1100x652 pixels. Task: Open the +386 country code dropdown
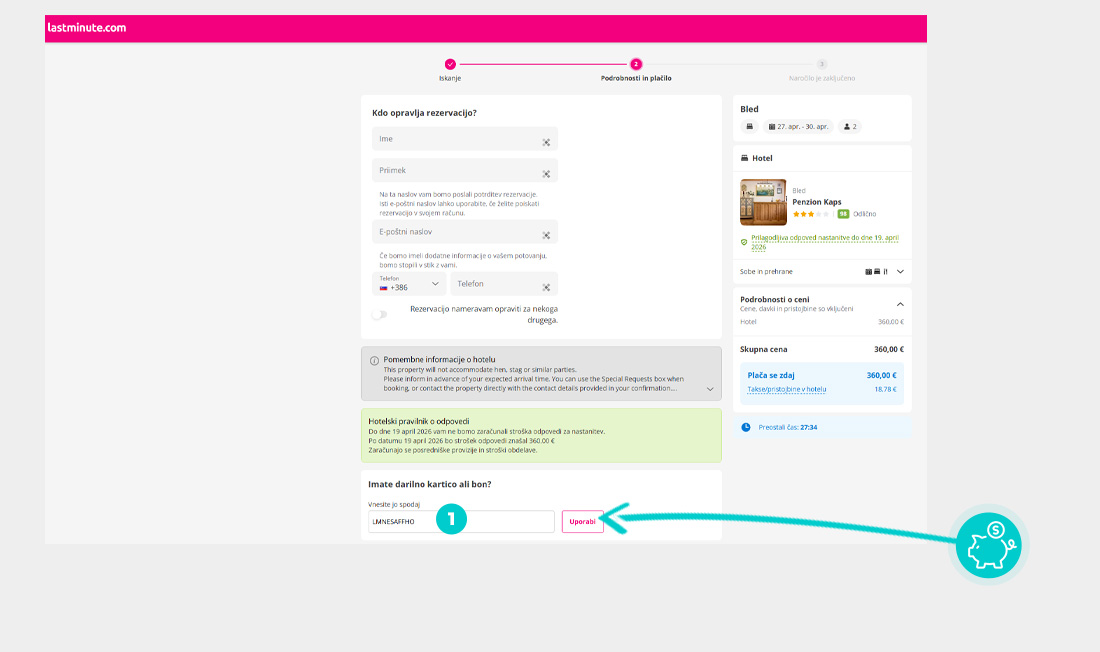point(409,285)
